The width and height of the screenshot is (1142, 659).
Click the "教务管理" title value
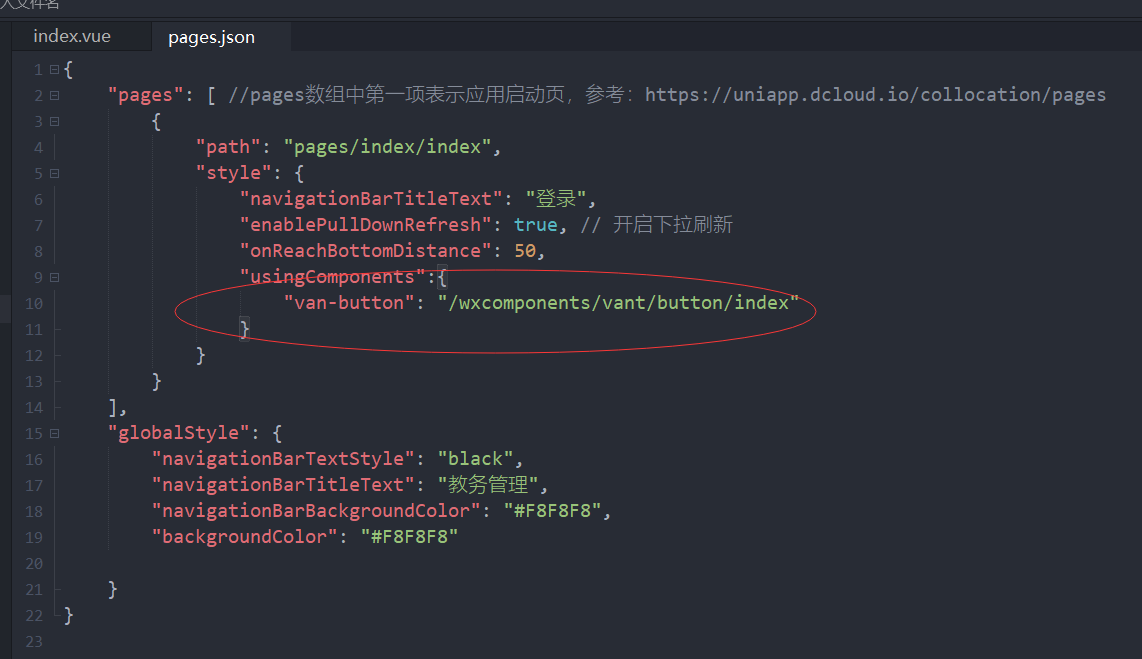(x=488, y=485)
